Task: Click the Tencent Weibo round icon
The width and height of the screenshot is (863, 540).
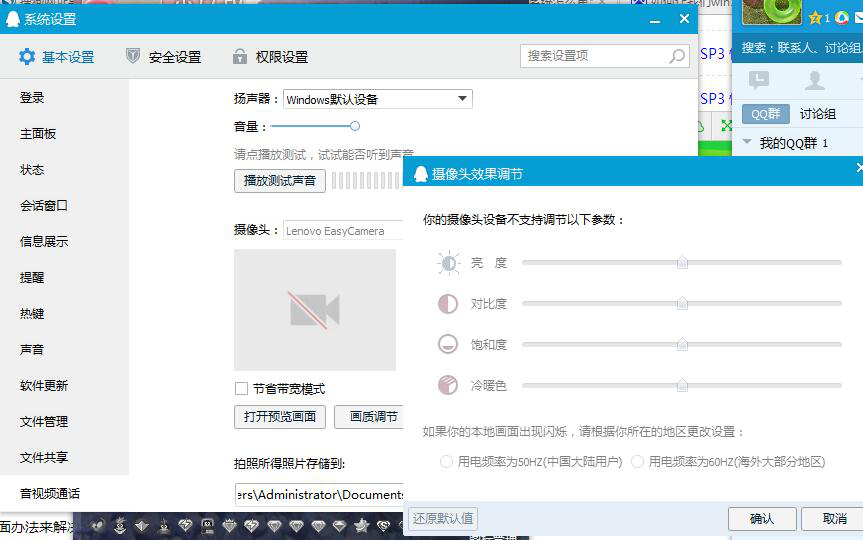Action: (842, 18)
